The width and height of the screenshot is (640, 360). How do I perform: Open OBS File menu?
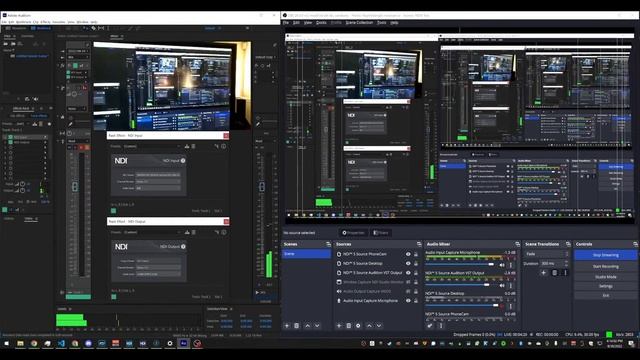tap(286, 23)
